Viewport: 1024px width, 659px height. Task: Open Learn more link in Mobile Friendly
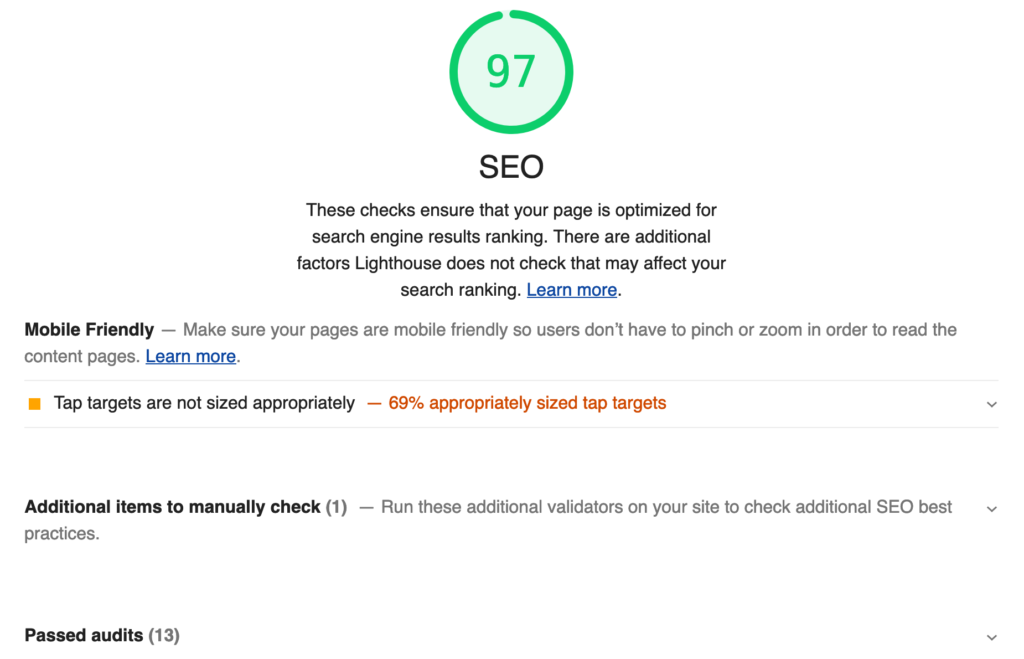tap(191, 356)
